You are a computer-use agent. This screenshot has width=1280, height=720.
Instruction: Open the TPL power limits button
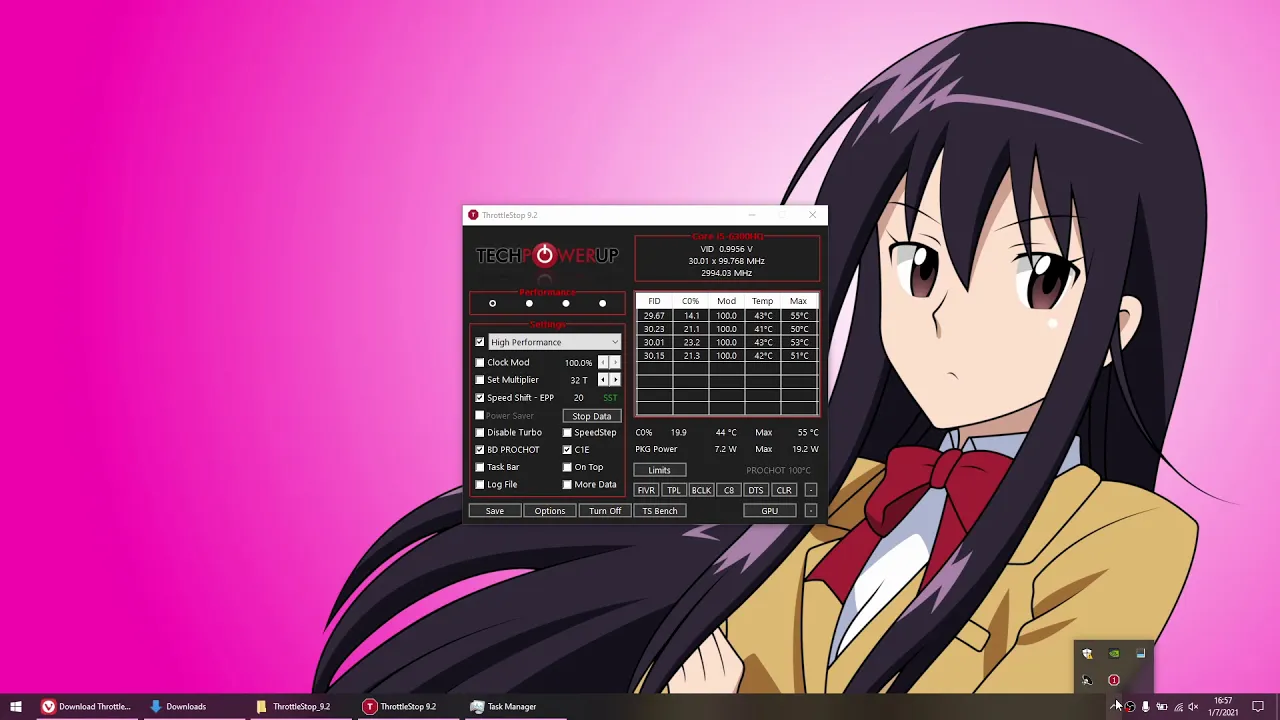(674, 490)
